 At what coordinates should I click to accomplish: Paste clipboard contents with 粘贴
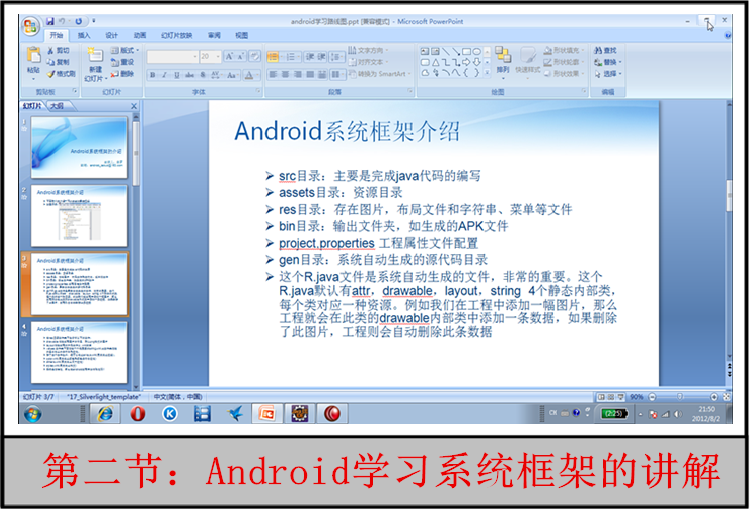(x=33, y=62)
